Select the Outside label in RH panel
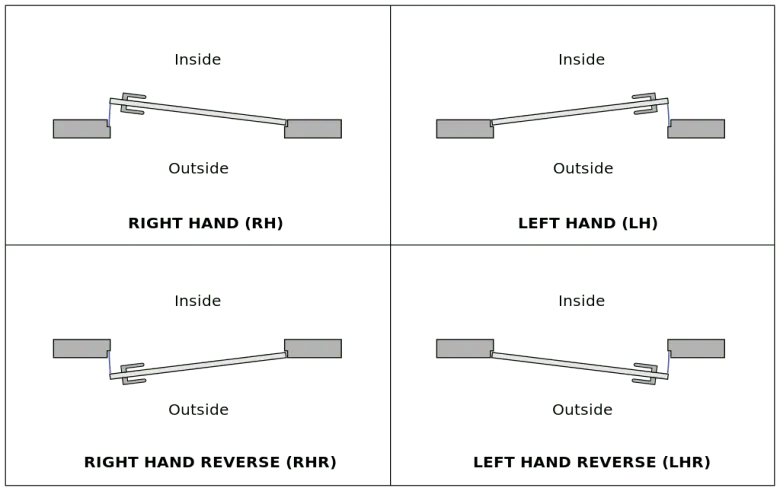Image resolution: width=780 pixels, height=491 pixels. coord(198,168)
